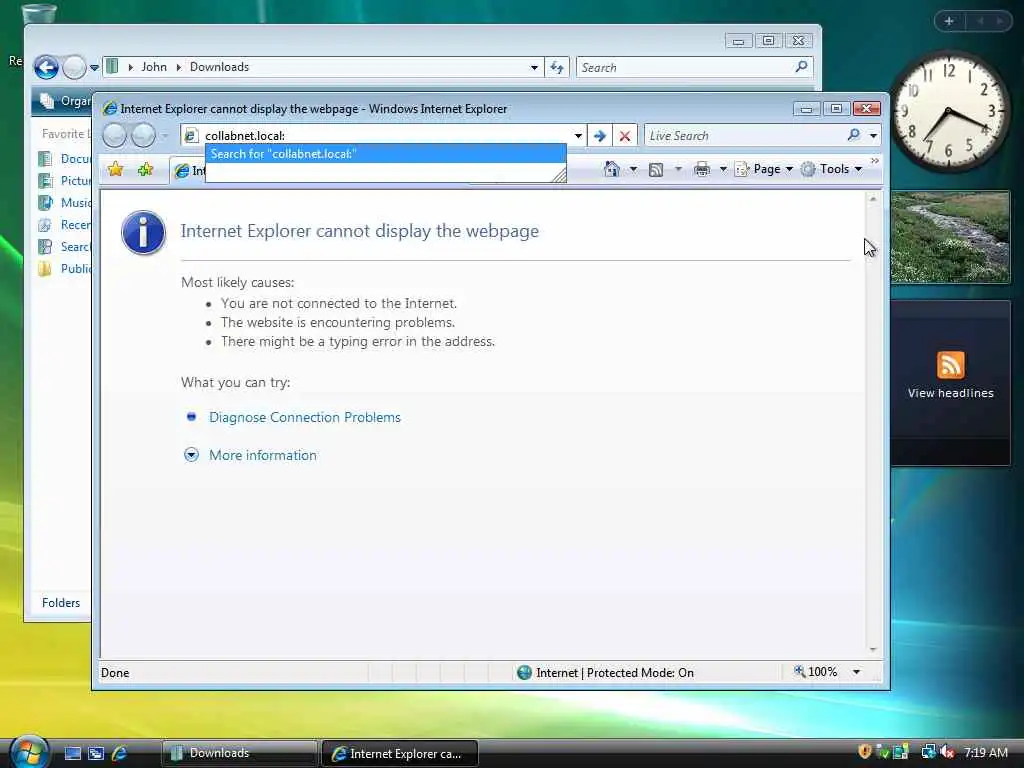Click the Windows Security shield tray icon
This screenshot has height=768, width=1024.
pyautogui.click(x=865, y=752)
